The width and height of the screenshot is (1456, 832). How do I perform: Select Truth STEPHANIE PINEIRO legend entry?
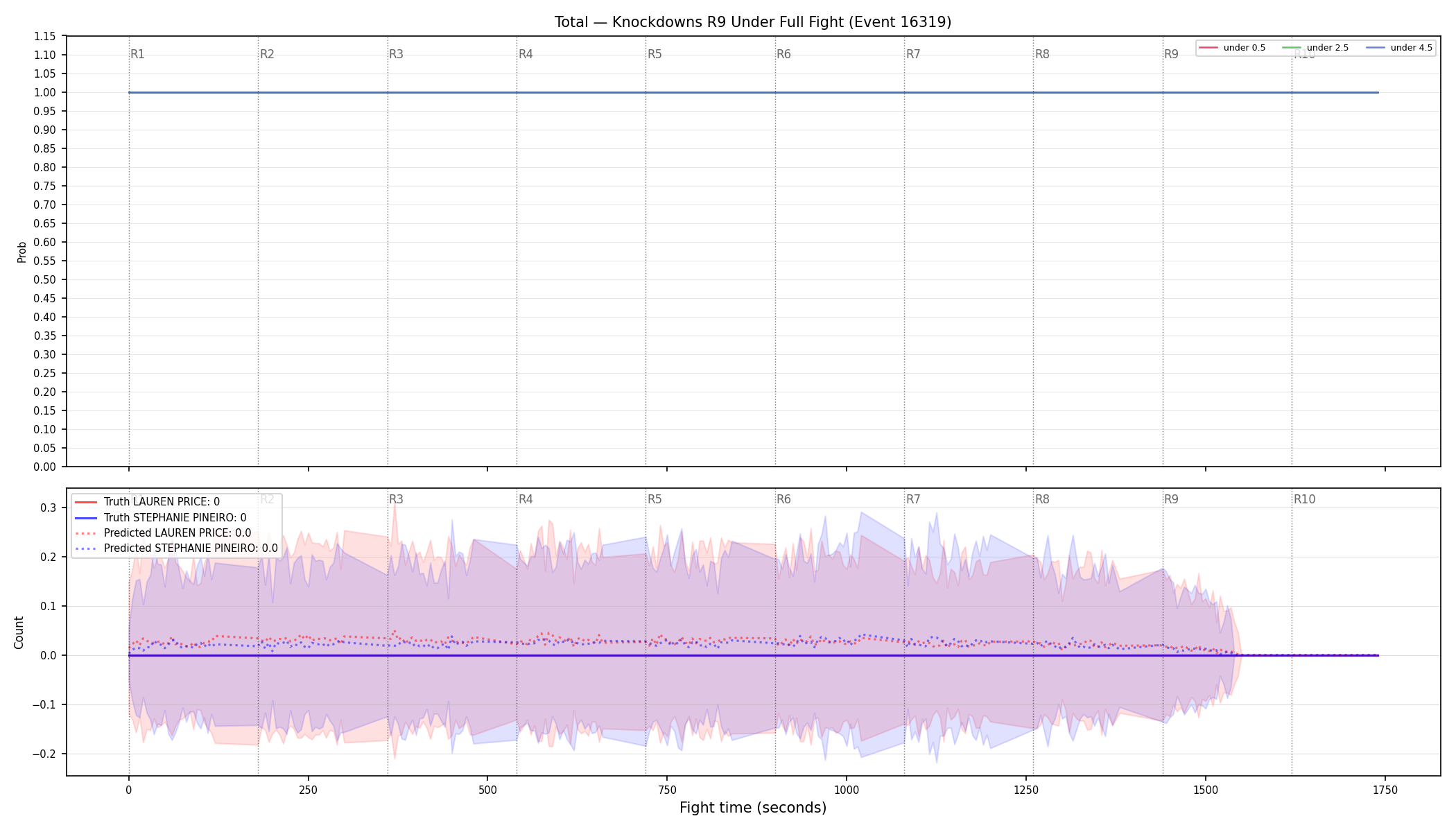click(160, 517)
